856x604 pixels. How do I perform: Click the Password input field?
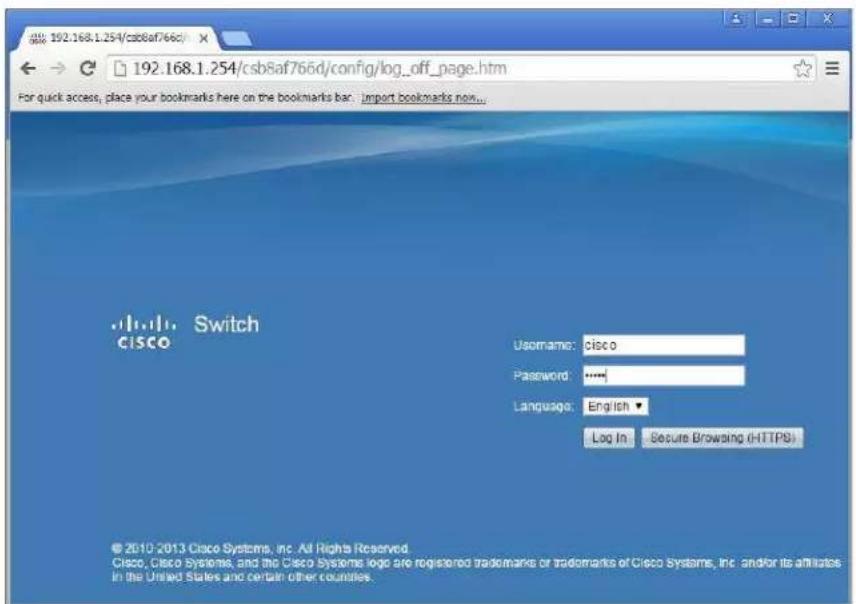click(663, 376)
